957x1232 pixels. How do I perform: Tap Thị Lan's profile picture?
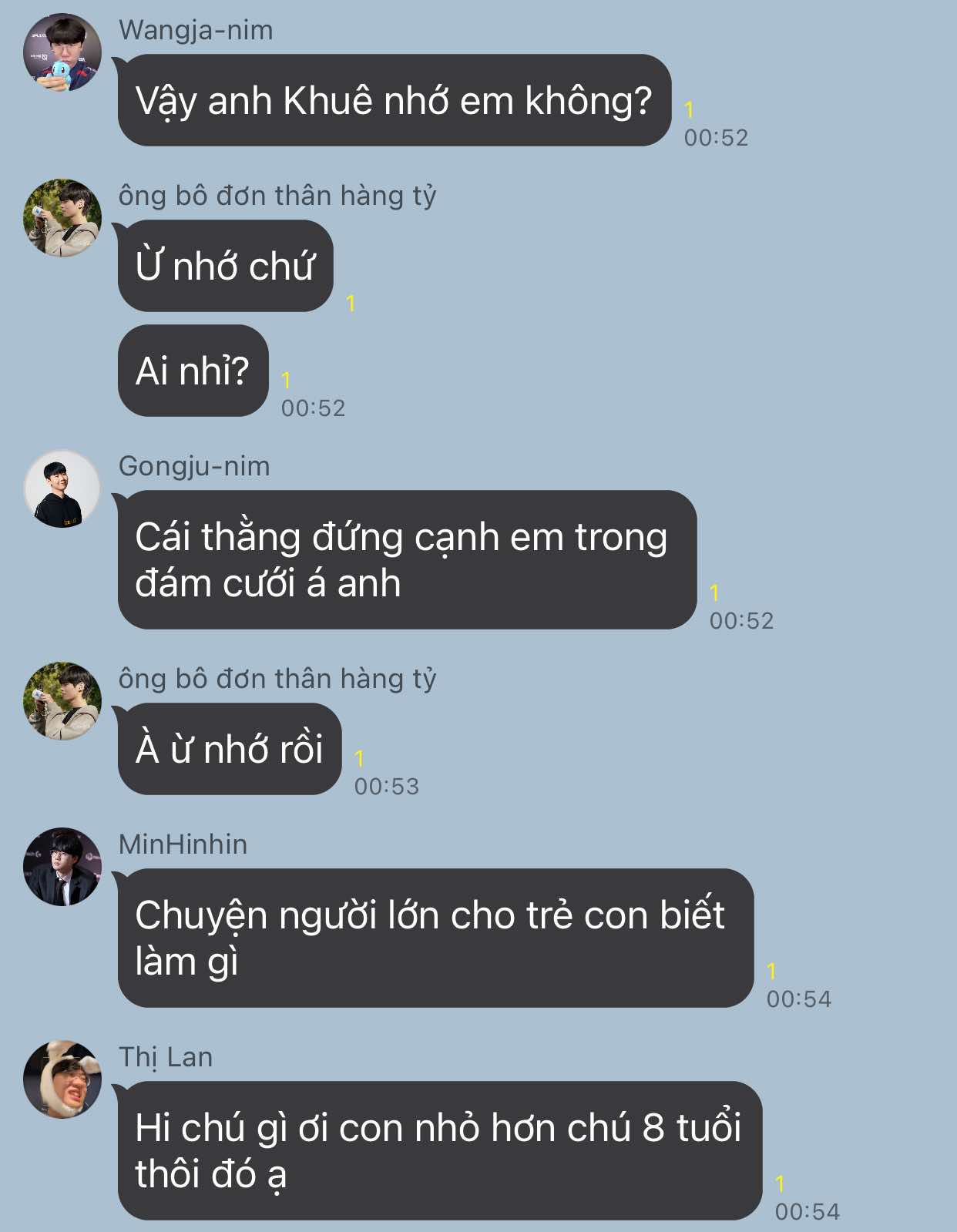click(62, 1079)
